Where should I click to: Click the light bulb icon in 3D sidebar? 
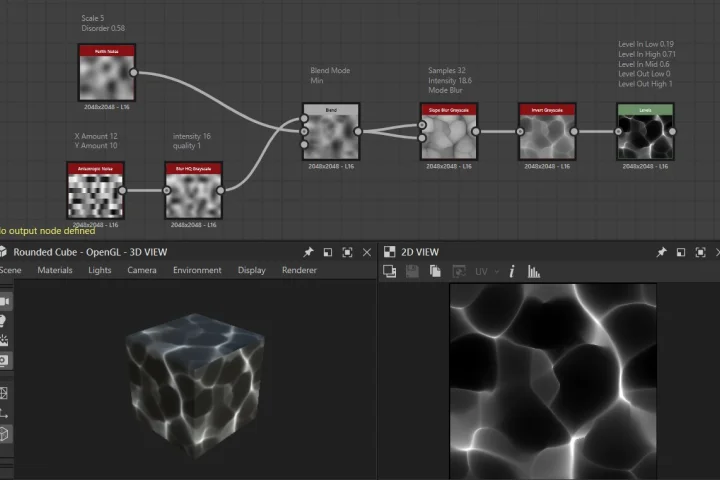click(x=3, y=321)
